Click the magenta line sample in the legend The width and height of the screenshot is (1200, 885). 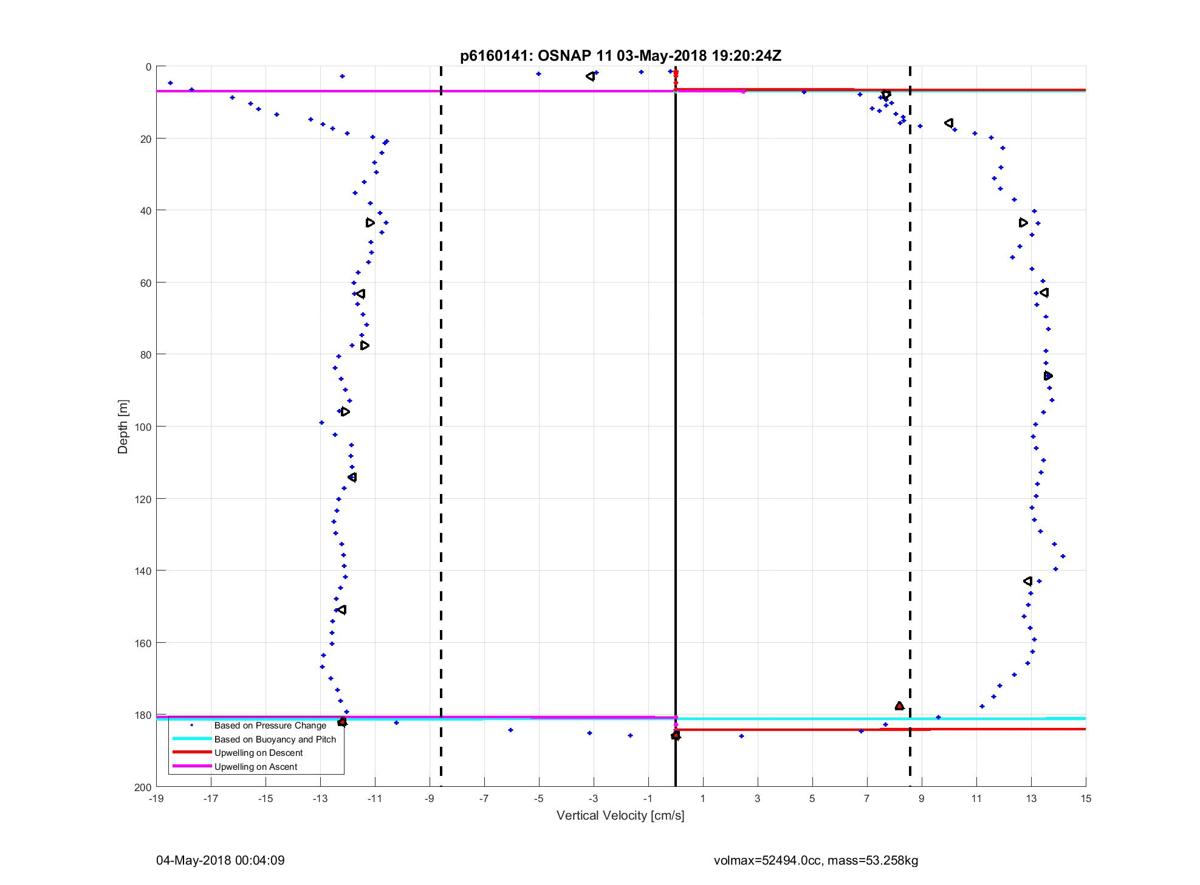tap(191, 766)
